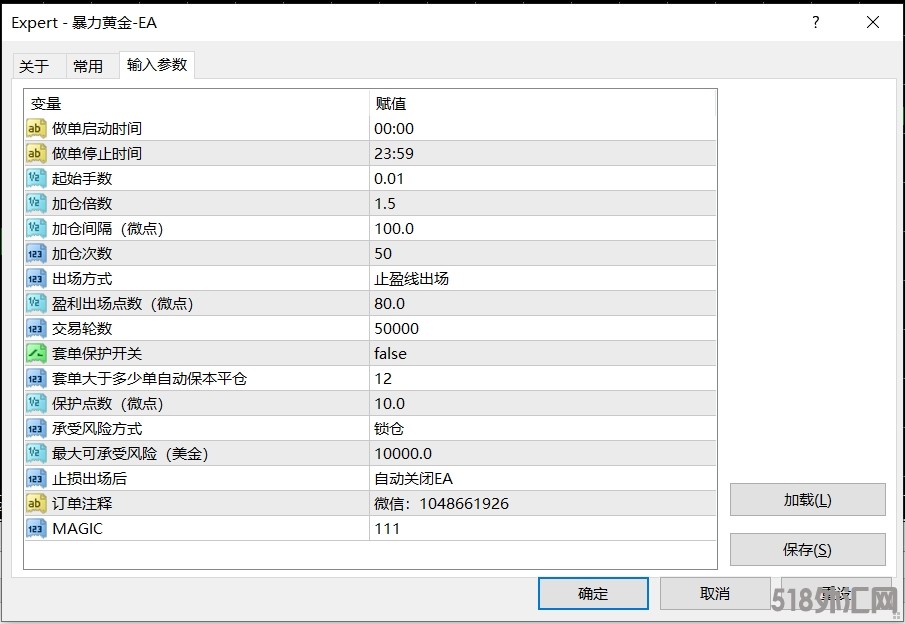905x624 pixels.
Task: Switch to the 关于 tab
Action: tap(34, 66)
